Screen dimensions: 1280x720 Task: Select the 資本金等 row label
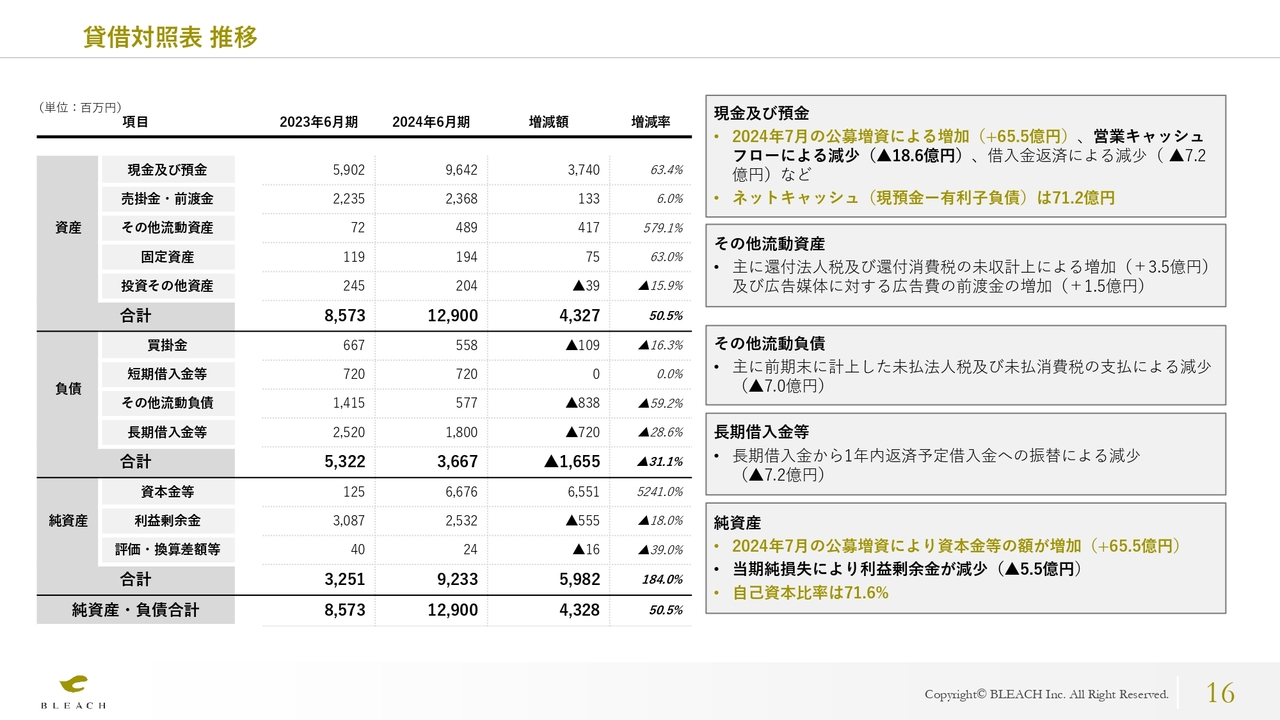(x=167, y=492)
